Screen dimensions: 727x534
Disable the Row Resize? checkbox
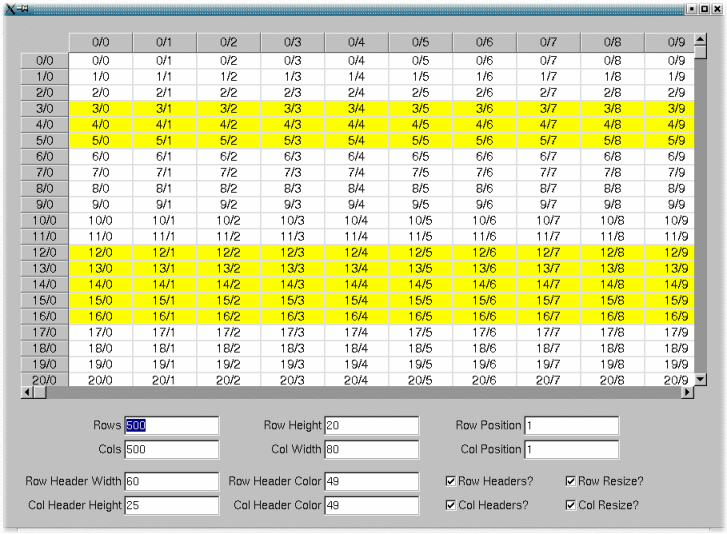(x=571, y=481)
